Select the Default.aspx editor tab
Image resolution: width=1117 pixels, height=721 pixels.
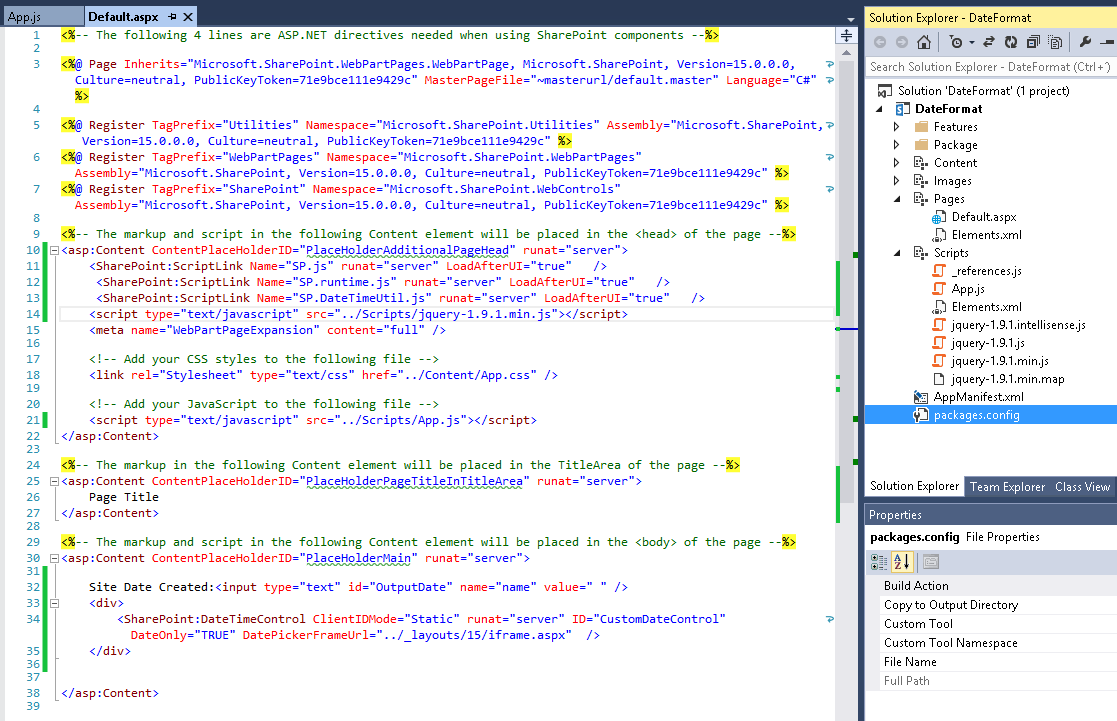pyautogui.click(x=123, y=16)
